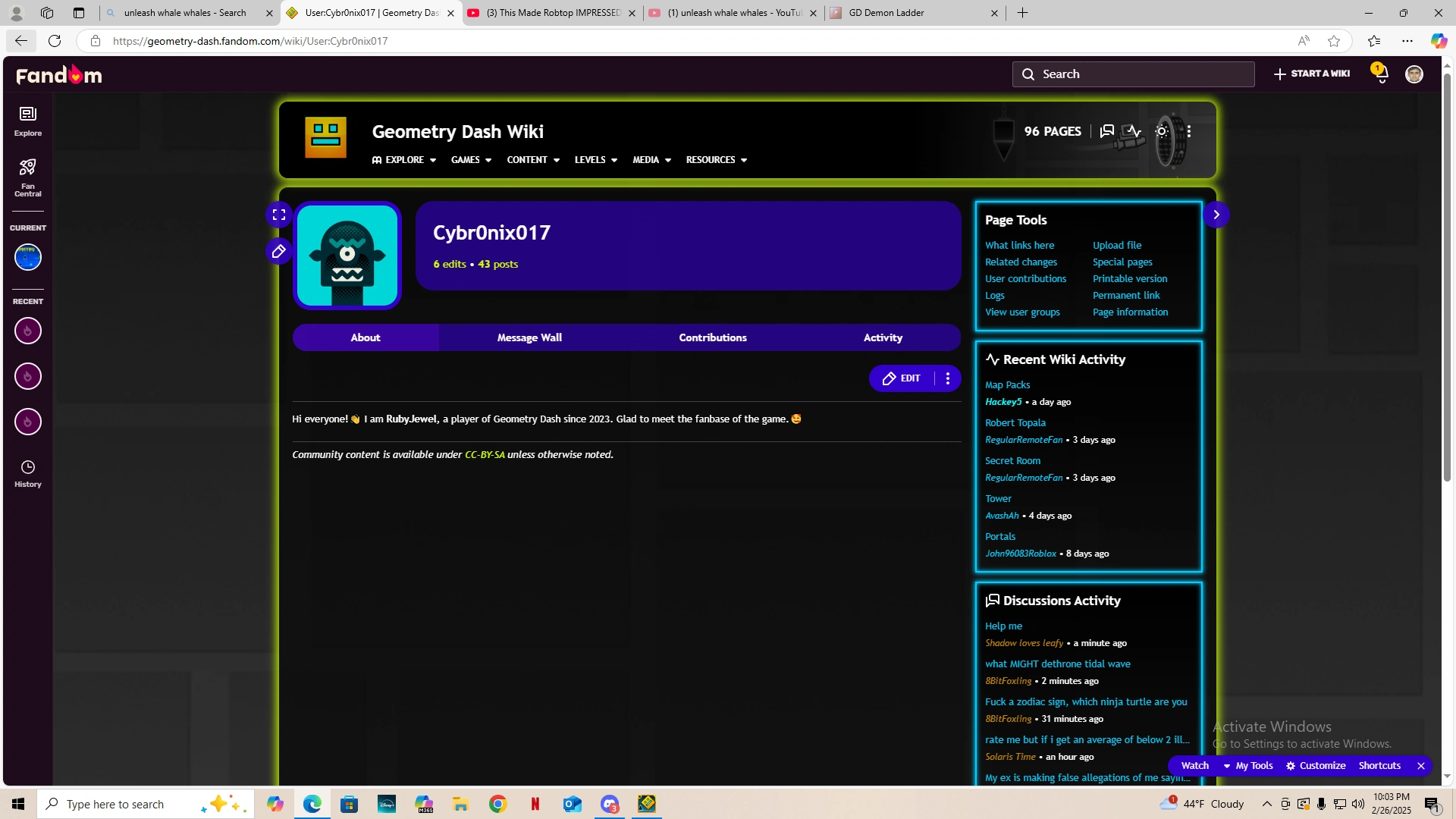This screenshot has width=1456, height=819.
Task: Click the pencil edit avatar icon
Action: 279,251
